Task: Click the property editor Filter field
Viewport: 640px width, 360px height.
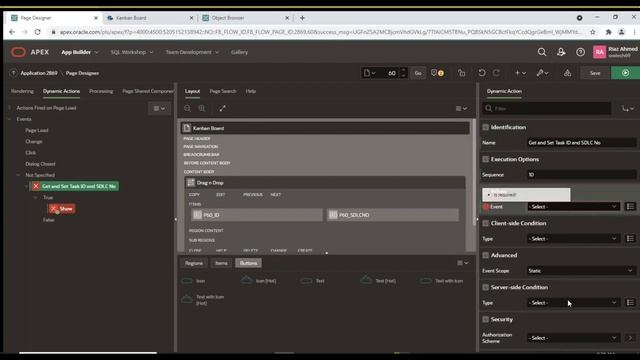Action: click(x=547, y=109)
